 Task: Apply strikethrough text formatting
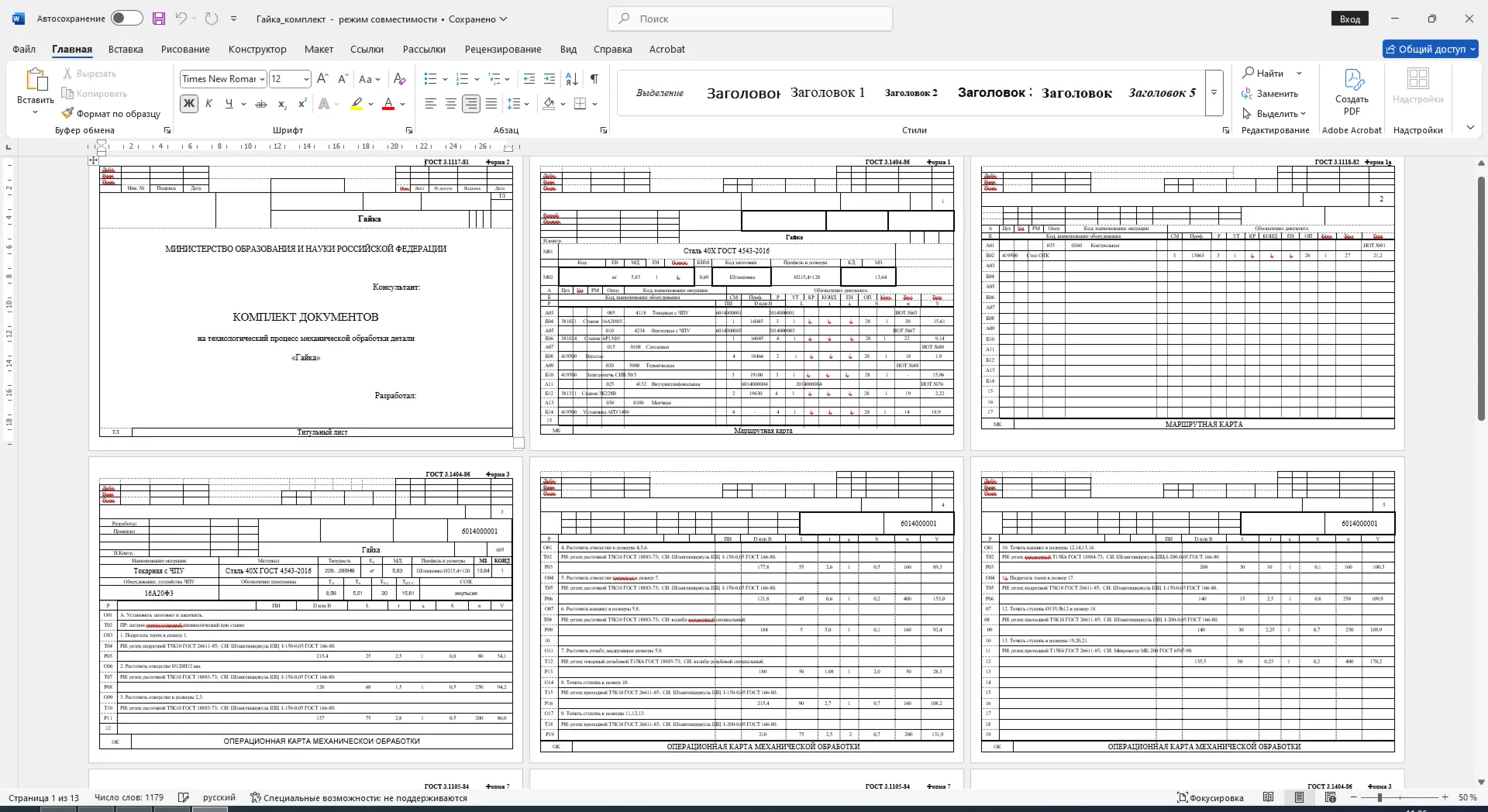[261, 104]
